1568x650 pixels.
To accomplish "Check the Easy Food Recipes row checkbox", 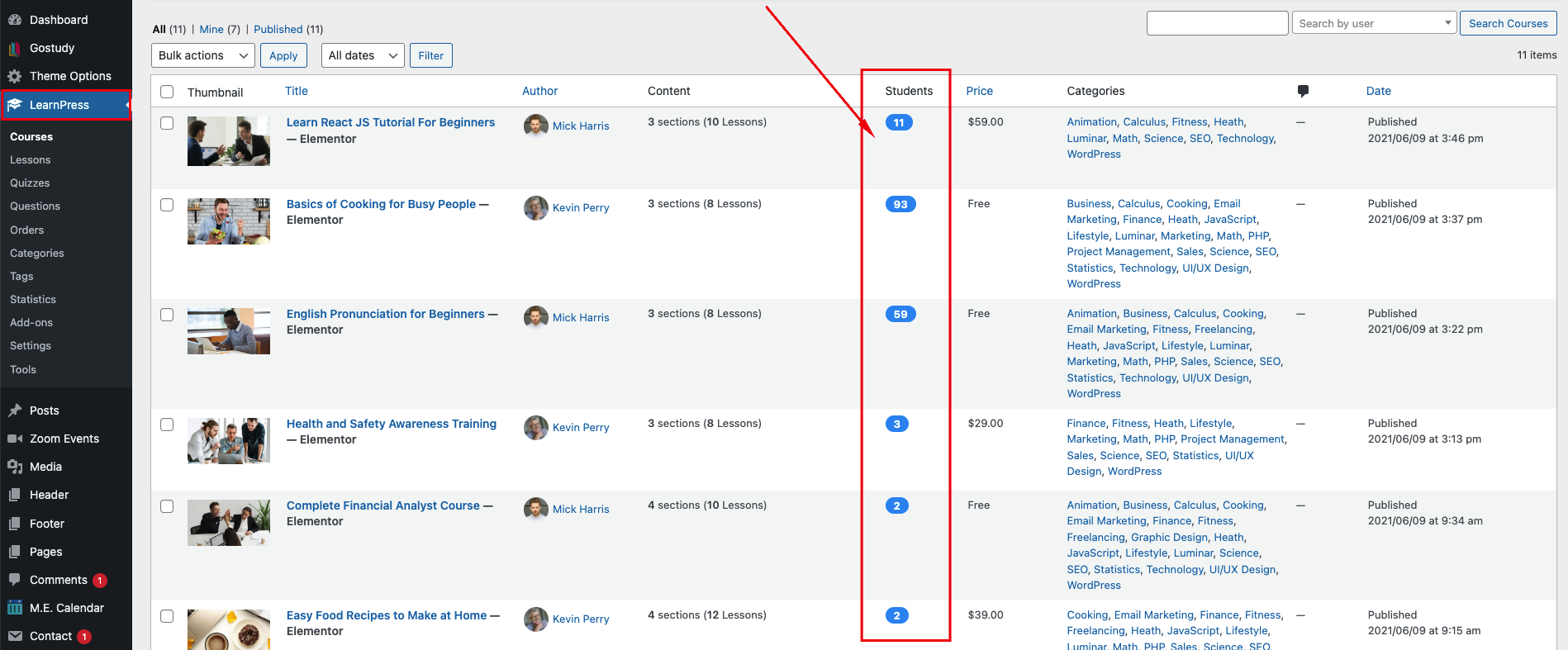I will (x=167, y=616).
